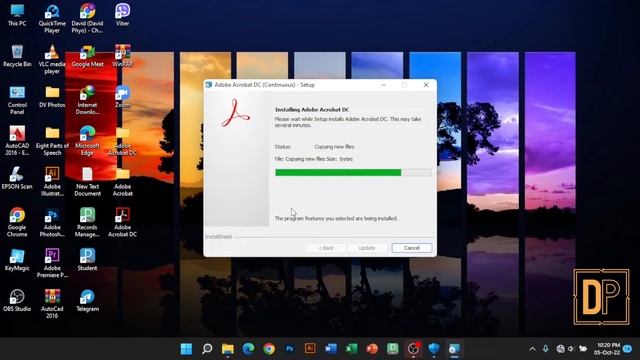Open the Windows Start menu
The width and height of the screenshot is (640, 360).
click(x=187, y=349)
